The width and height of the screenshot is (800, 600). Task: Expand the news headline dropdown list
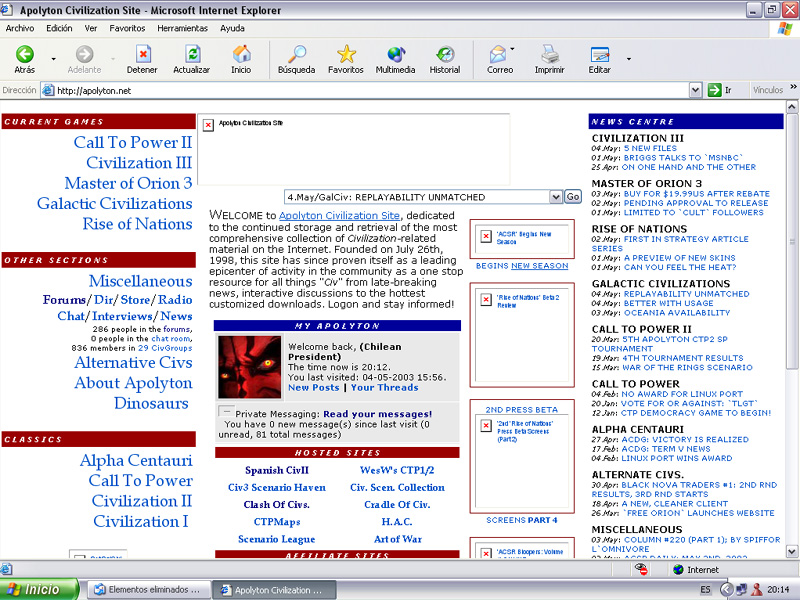point(556,197)
